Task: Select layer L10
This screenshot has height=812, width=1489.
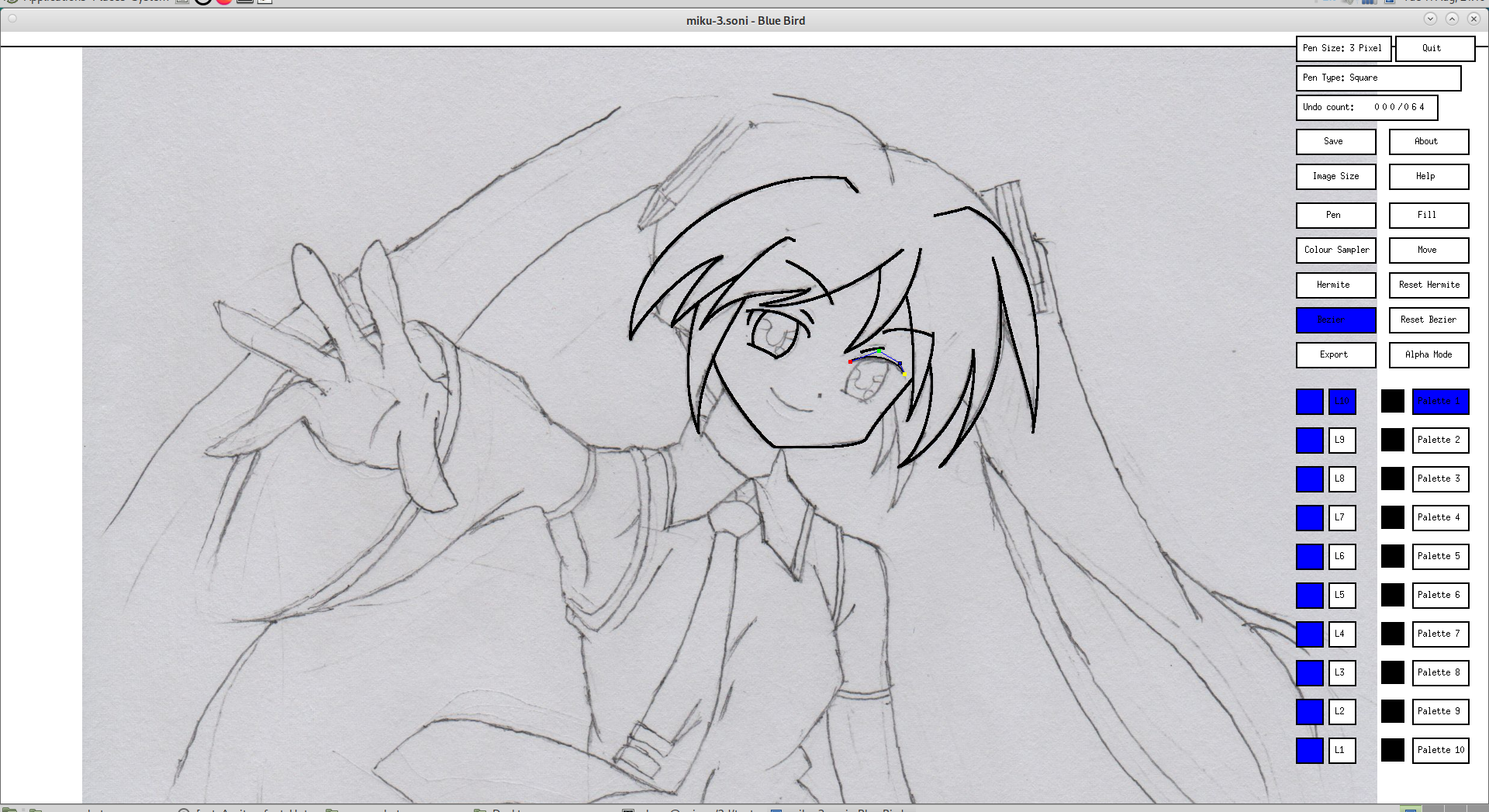Action: pos(1342,402)
